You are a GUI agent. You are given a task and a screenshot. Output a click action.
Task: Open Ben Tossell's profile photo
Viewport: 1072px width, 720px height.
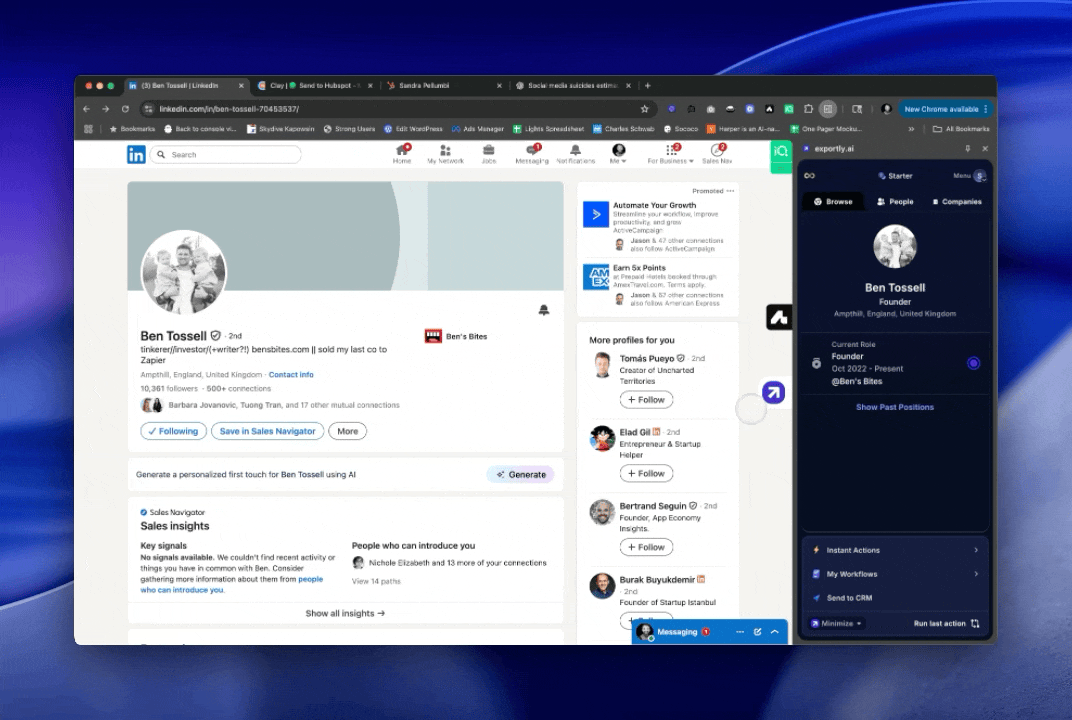[x=183, y=271]
